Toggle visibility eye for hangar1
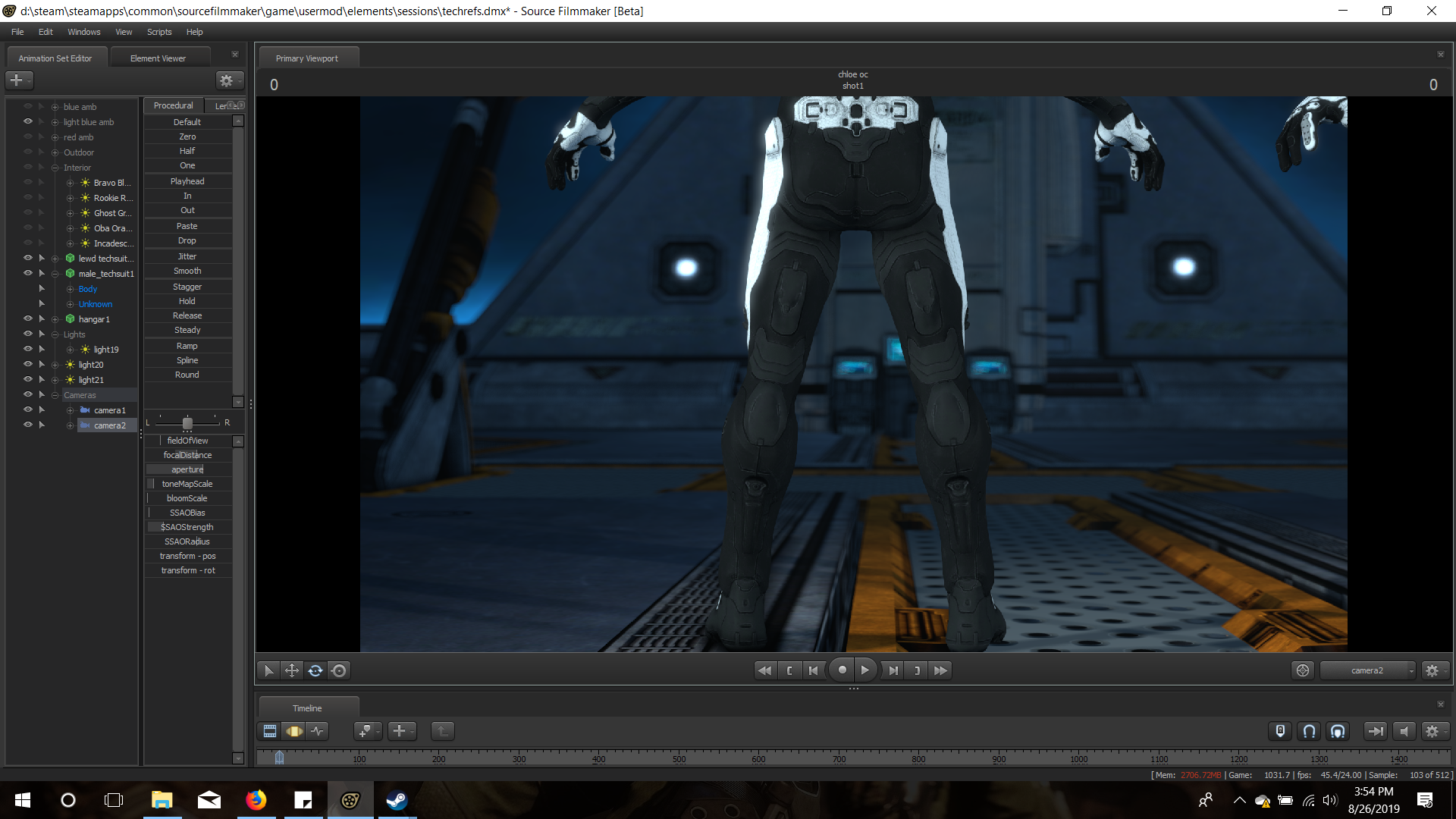Screen dimensions: 1456x819 (28, 318)
